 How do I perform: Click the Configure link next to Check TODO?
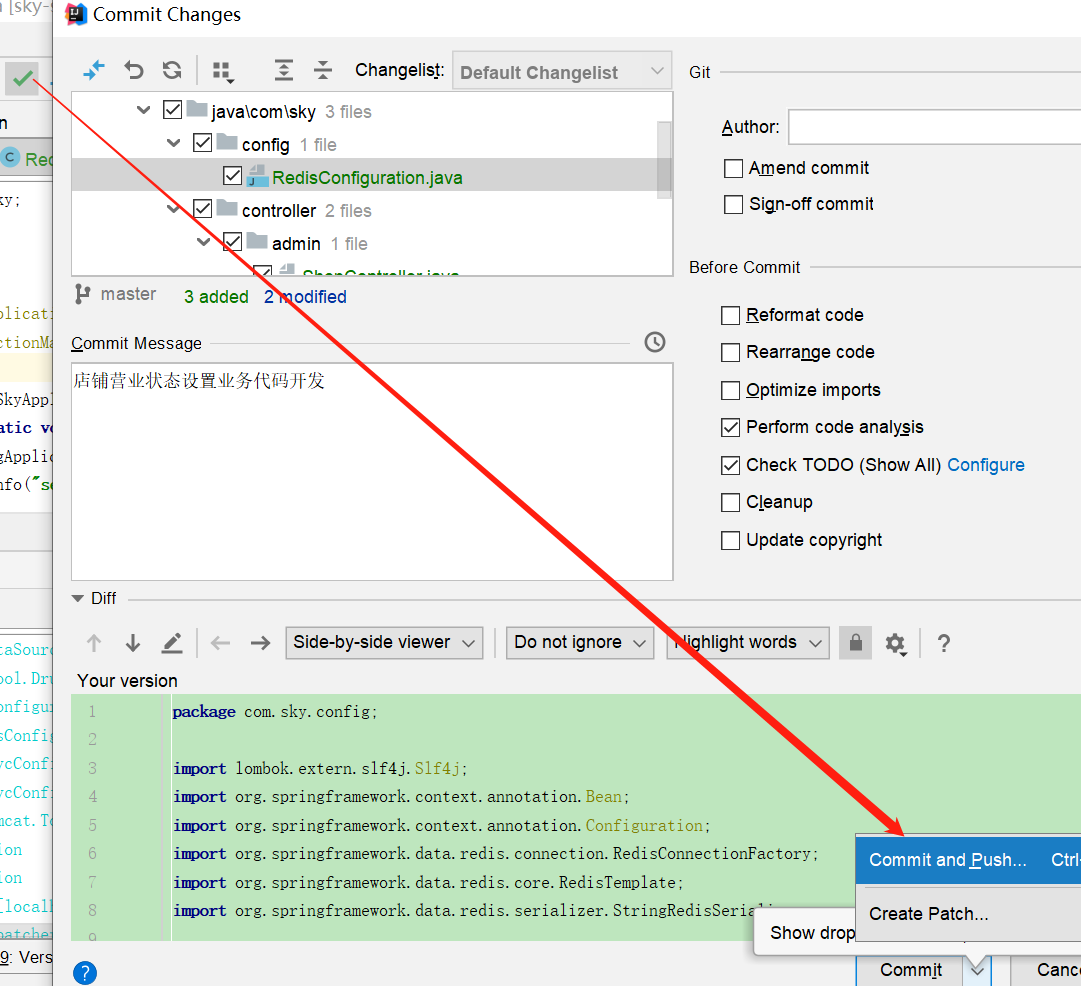click(985, 465)
